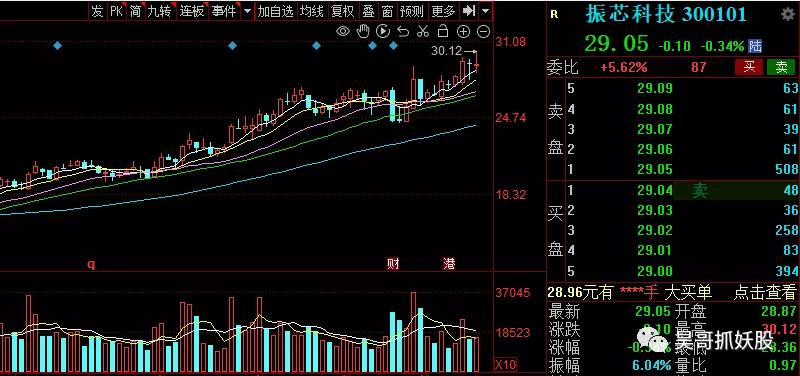Open the 九转 indicator button

coord(159,11)
